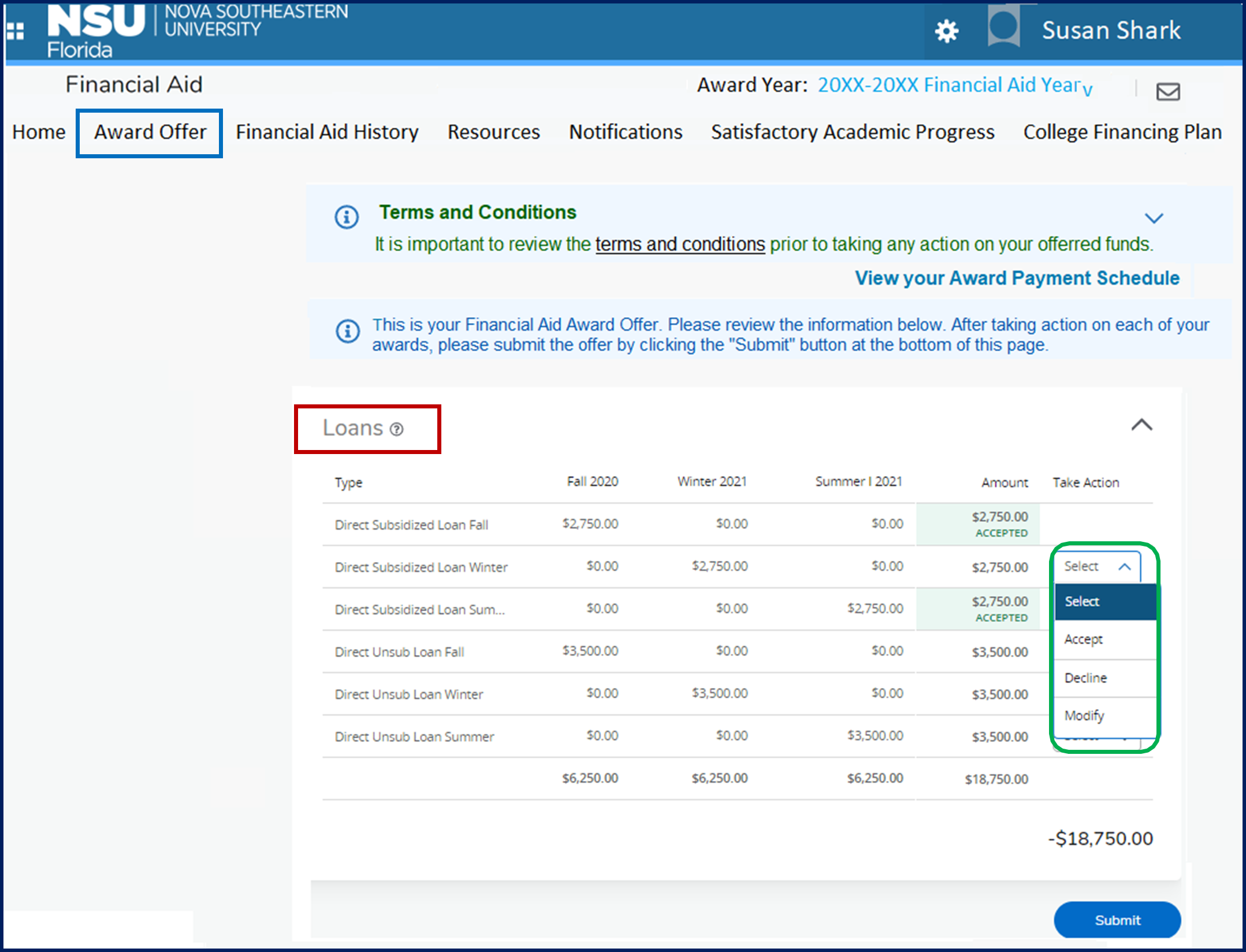The width and height of the screenshot is (1246, 952).
Task: Click Terms and Conditions info icon
Action: pyautogui.click(x=347, y=217)
